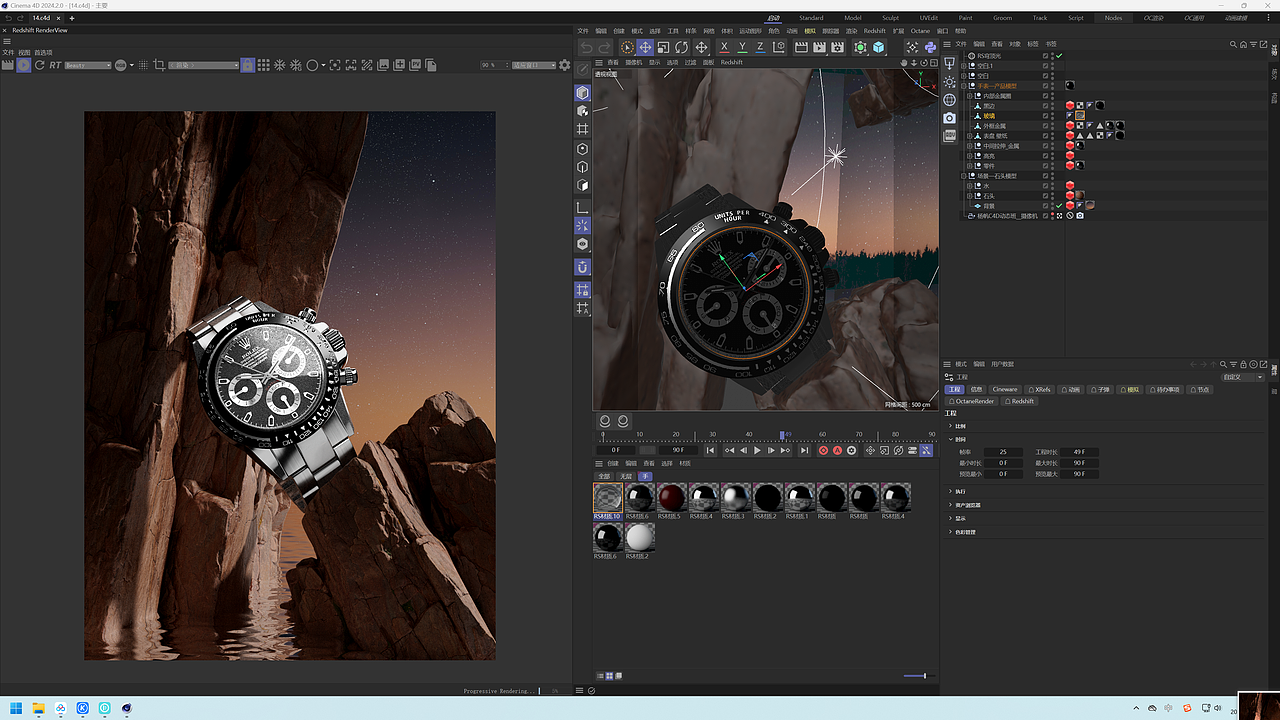This screenshot has width=1280, height=720.
Task: Click the 帧率 field showing 25
Action: (1003, 452)
